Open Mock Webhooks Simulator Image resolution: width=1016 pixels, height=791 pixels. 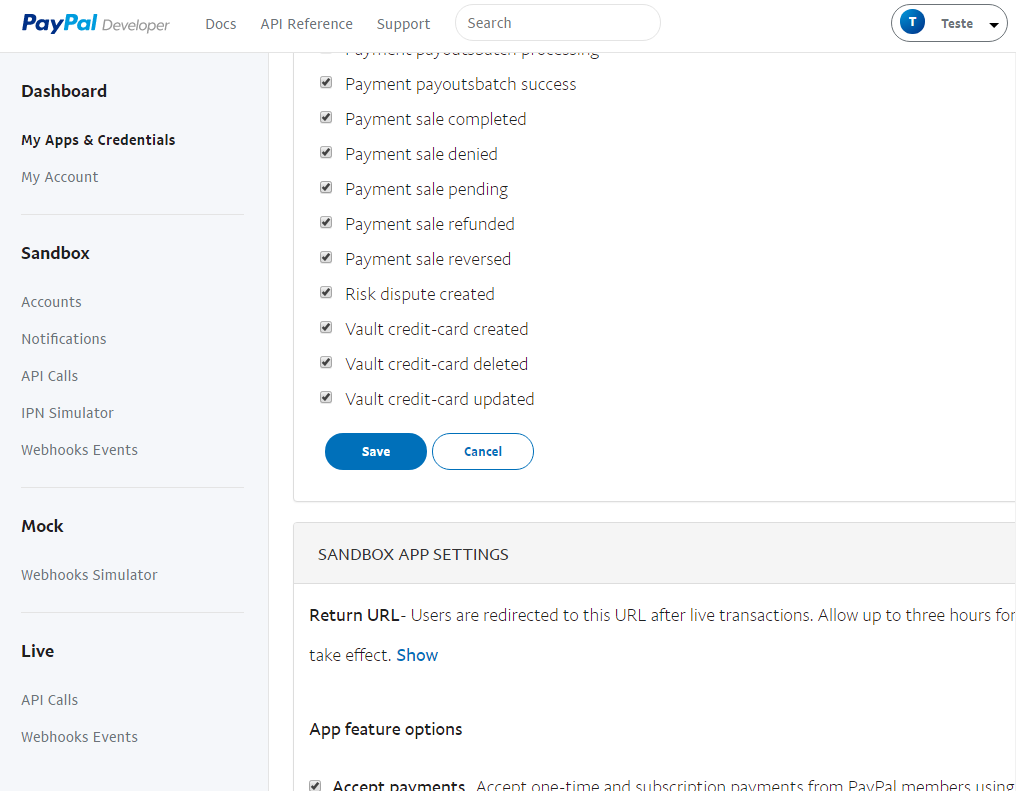click(x=89, y=575)
